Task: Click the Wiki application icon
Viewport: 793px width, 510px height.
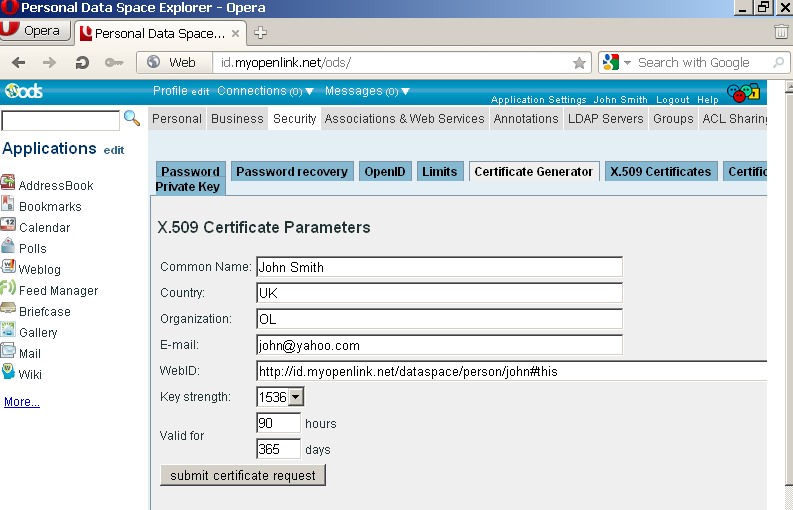Action: pos(8,373)
